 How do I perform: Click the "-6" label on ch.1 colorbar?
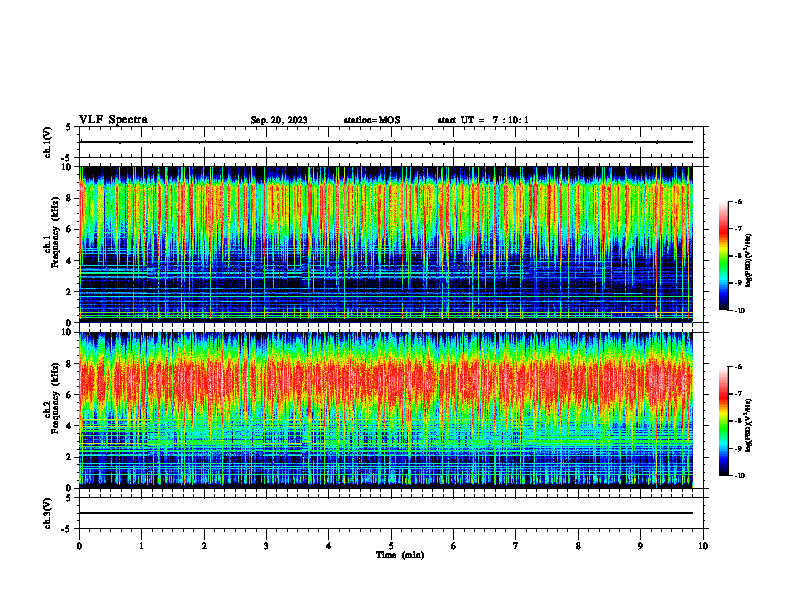[738, 202]
